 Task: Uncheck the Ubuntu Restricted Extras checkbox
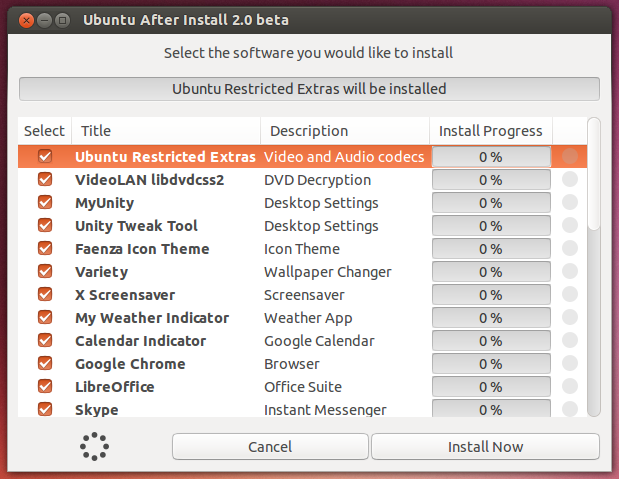[45, 157]
